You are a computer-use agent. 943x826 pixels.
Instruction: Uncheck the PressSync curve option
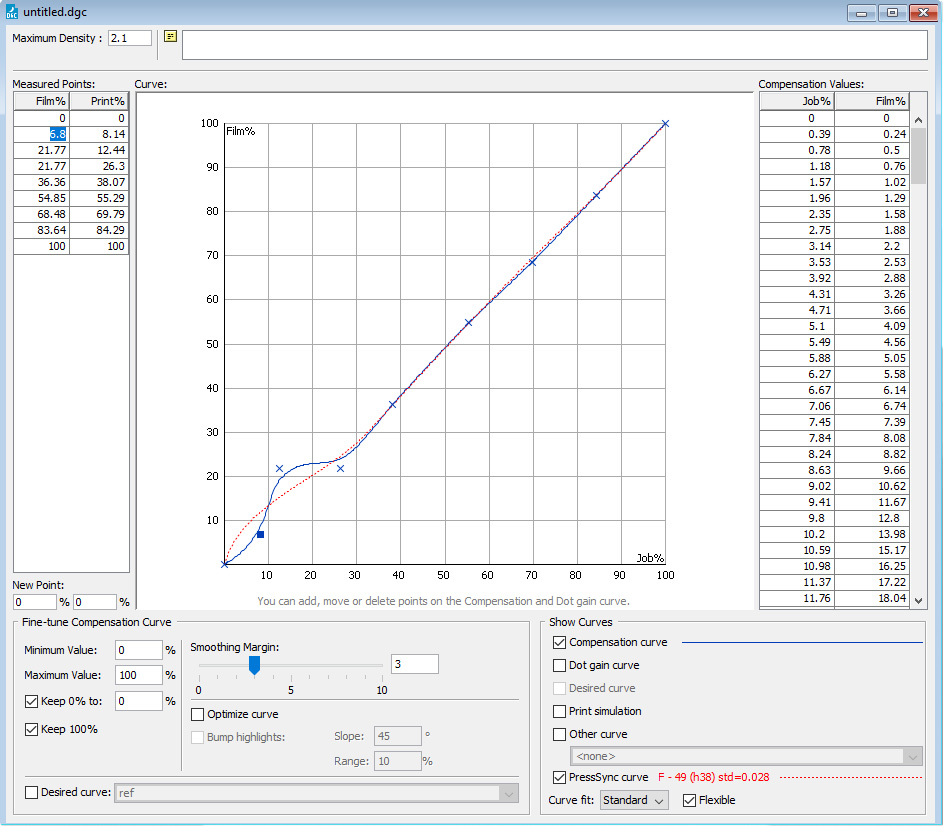click(x=560, y=777)
